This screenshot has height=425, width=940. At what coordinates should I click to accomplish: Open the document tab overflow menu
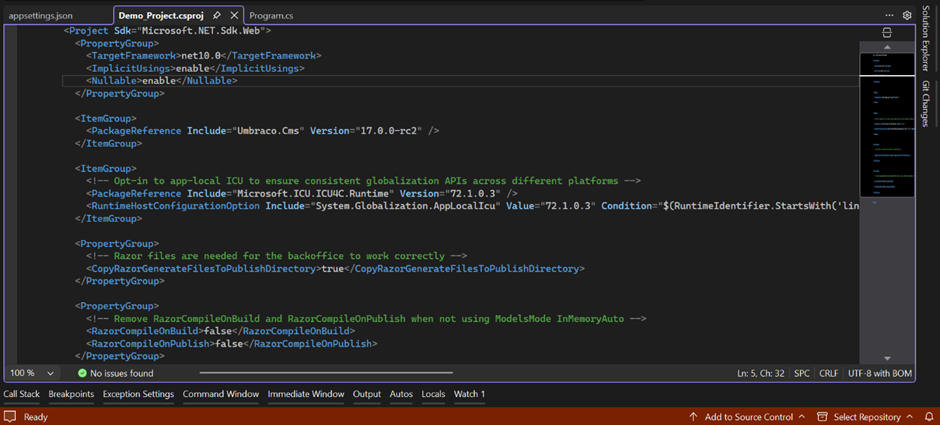[x=889, y=16]
